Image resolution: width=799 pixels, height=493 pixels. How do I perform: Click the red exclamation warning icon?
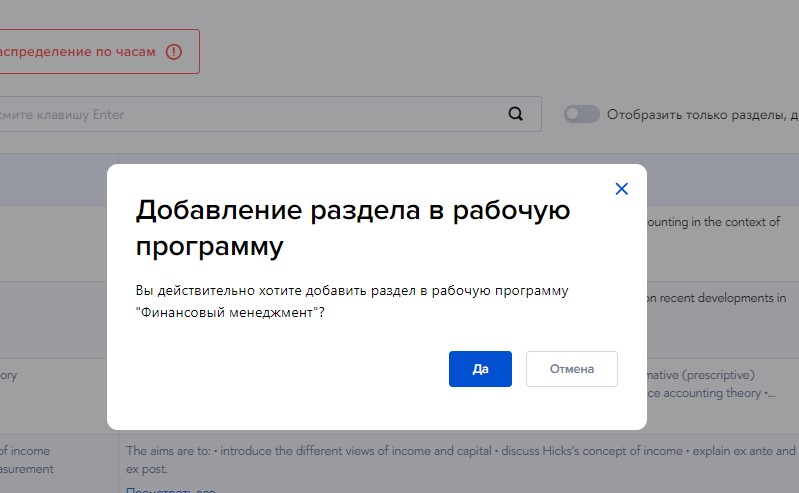tap(174, 51)
